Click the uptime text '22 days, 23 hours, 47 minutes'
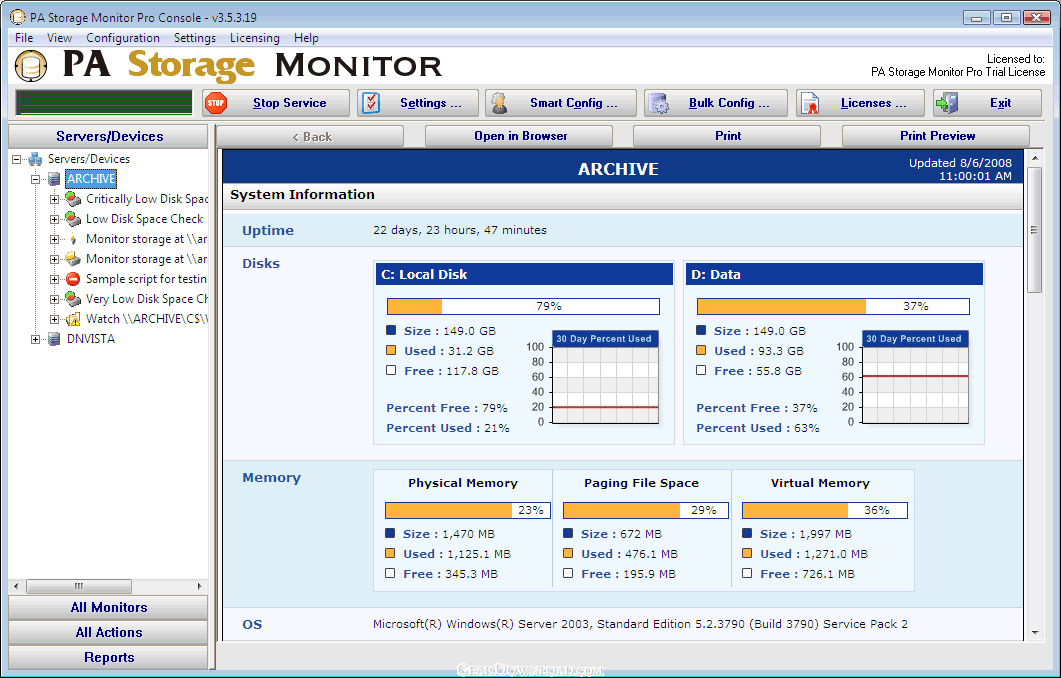The width and height of the screenshot is (1061, 678). pos(459,230)
